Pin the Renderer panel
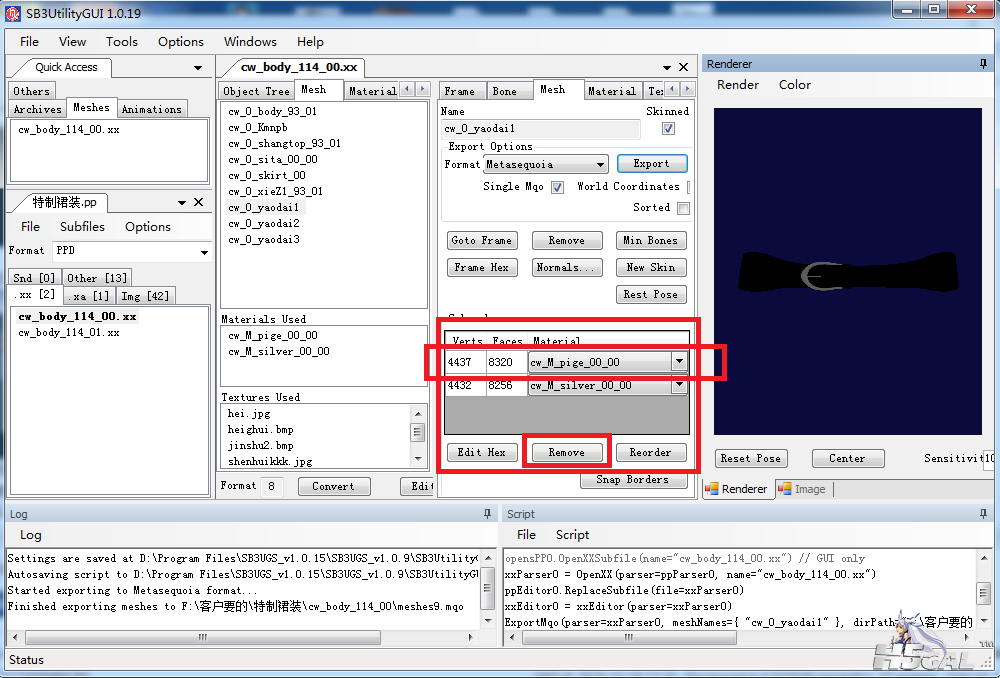The height and width of the screenshot is (678, 1000). 983,64
